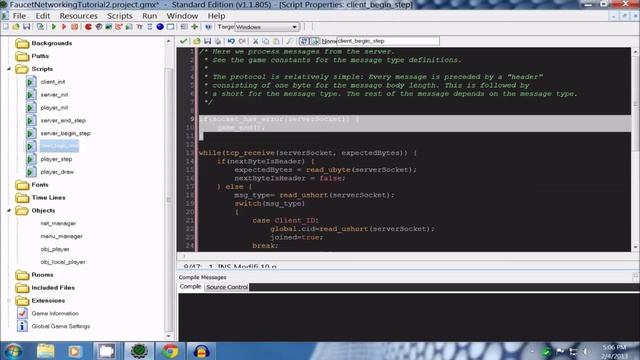Print the script from editor toolbar
640x360 pixels.
point(218,41)
